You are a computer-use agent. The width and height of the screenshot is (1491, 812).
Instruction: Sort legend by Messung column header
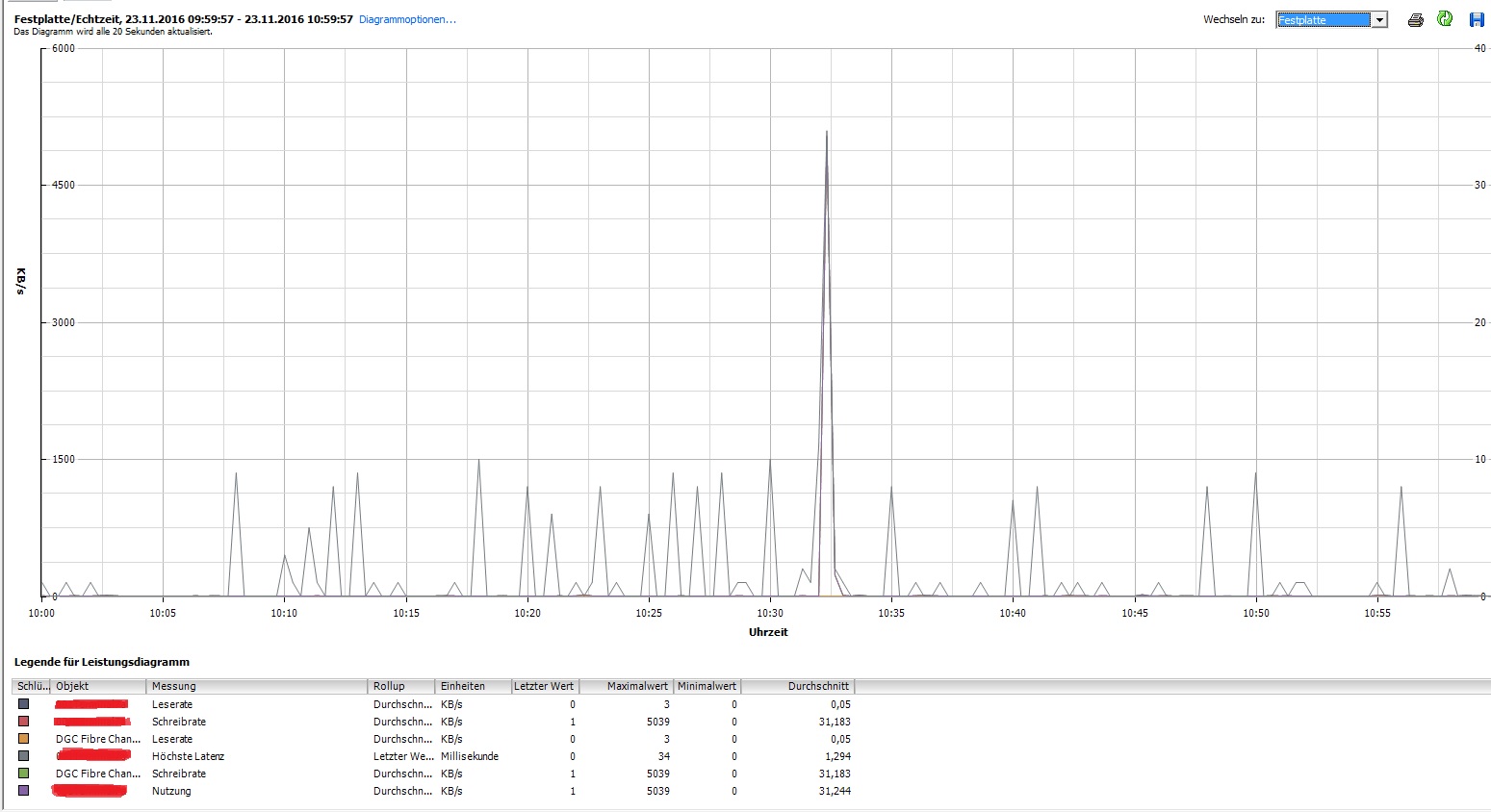[173, 686]
